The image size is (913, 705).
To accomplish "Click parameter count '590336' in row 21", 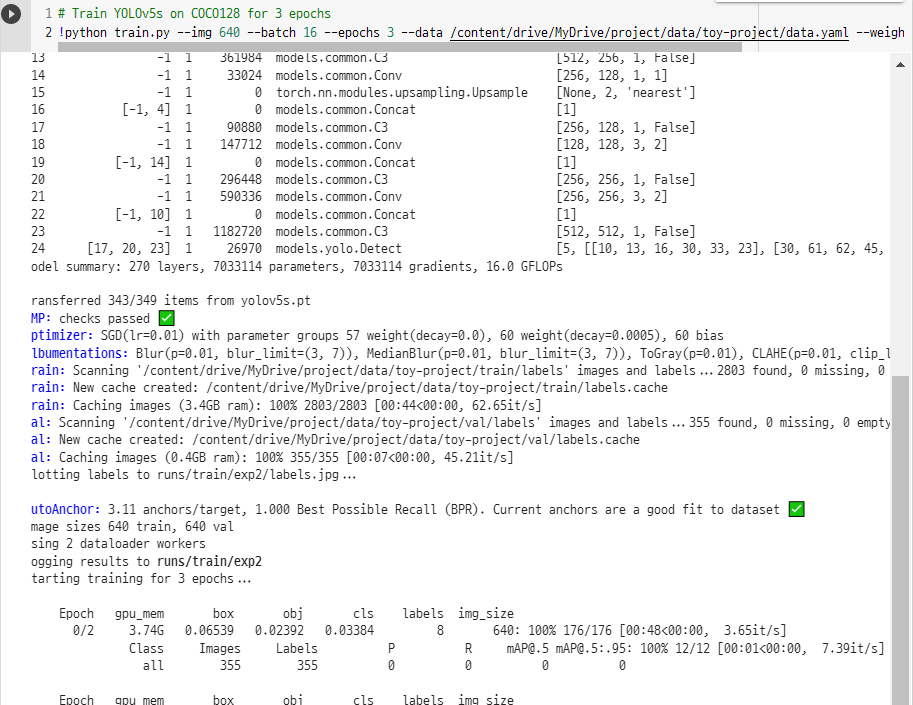I will click(x=241, y=197).
